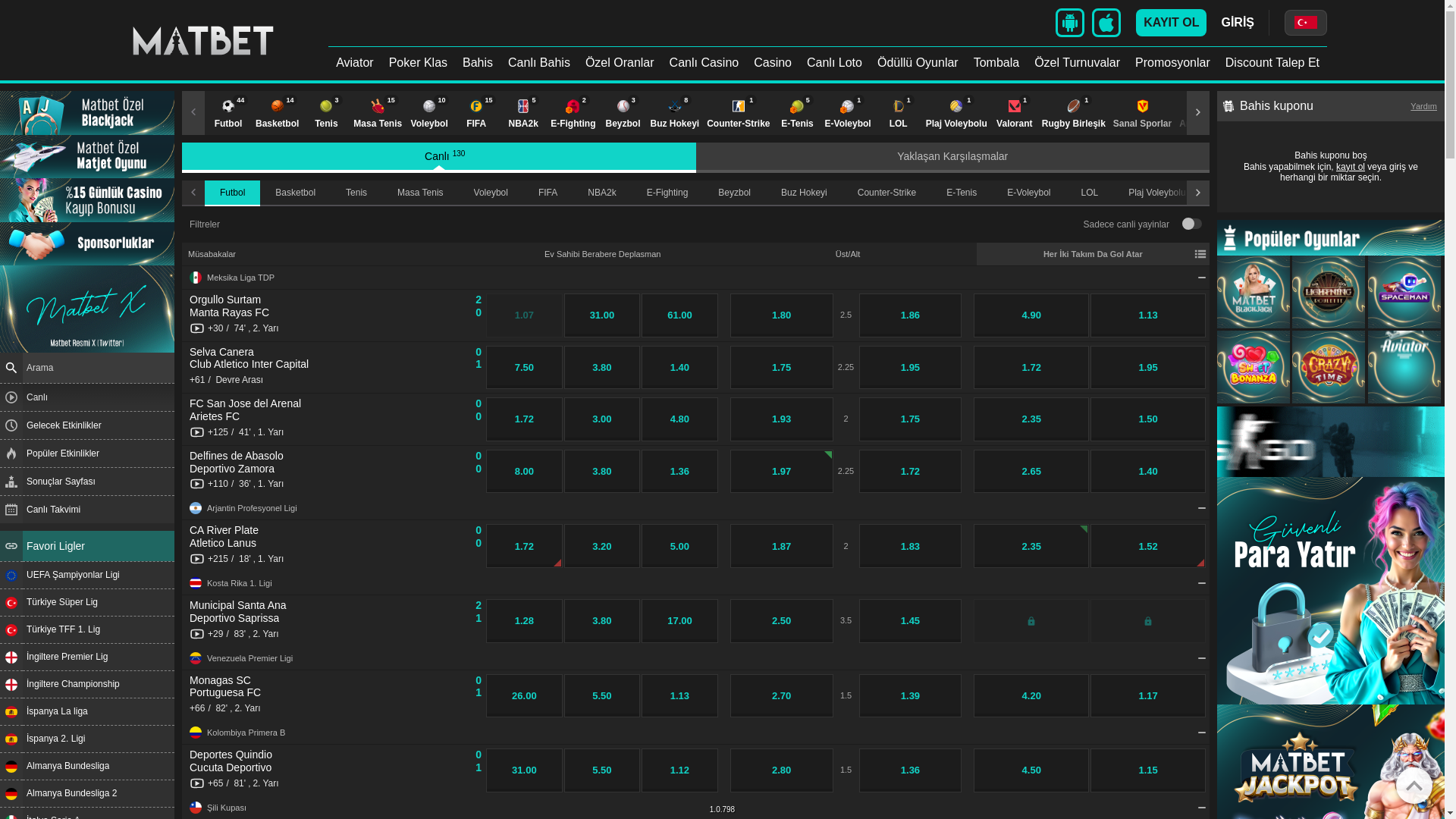
Task: Open Yardım link in Bahis kuponu
Action: pos(1423,107)
